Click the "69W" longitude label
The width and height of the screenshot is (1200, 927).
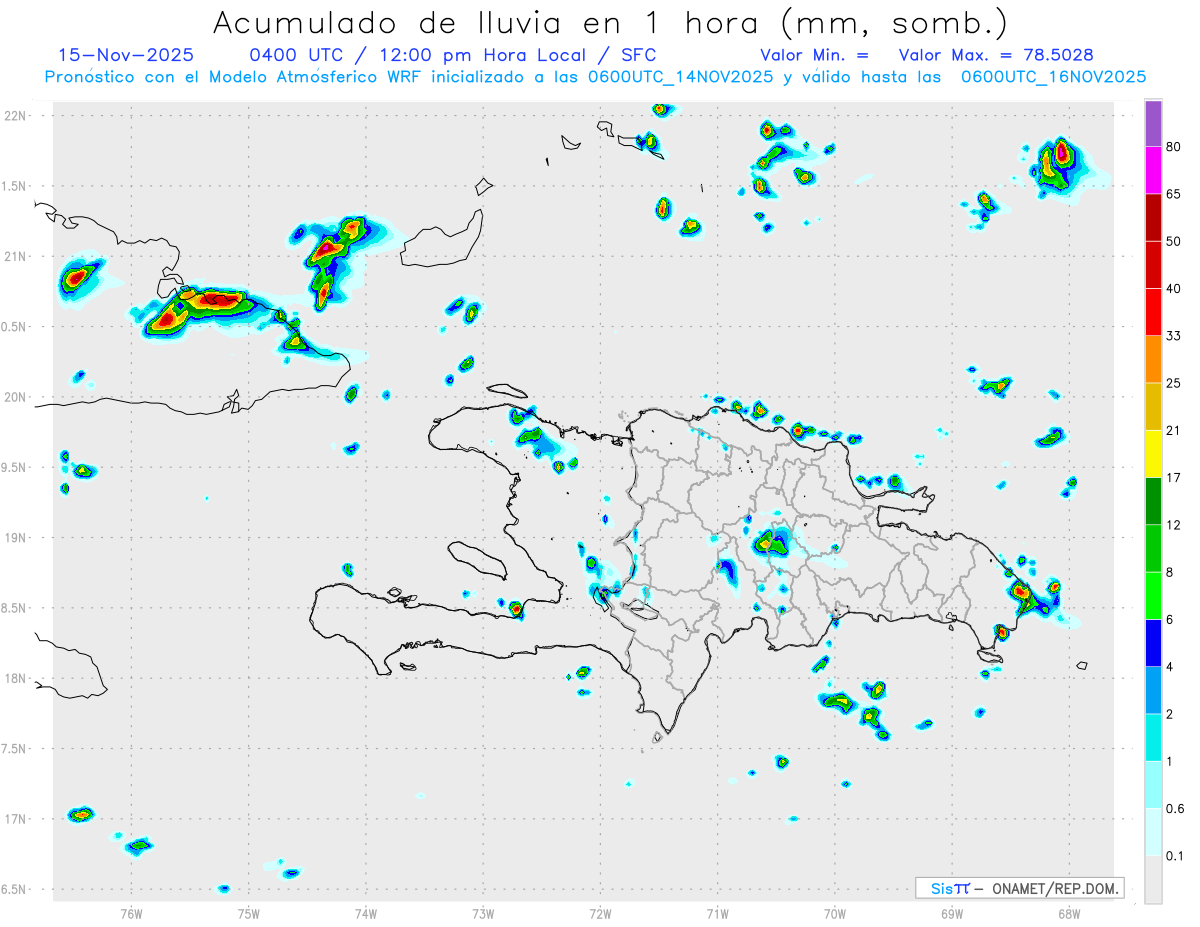[x=952, y=912]
